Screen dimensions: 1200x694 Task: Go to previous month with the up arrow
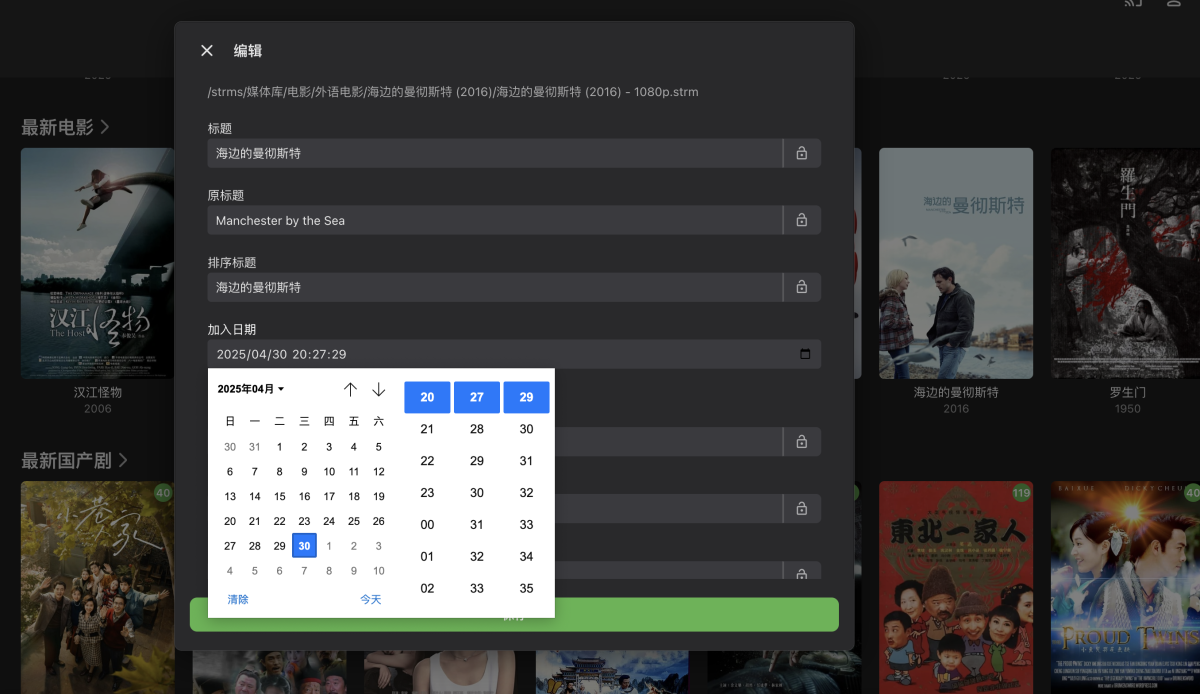point(350,389)
